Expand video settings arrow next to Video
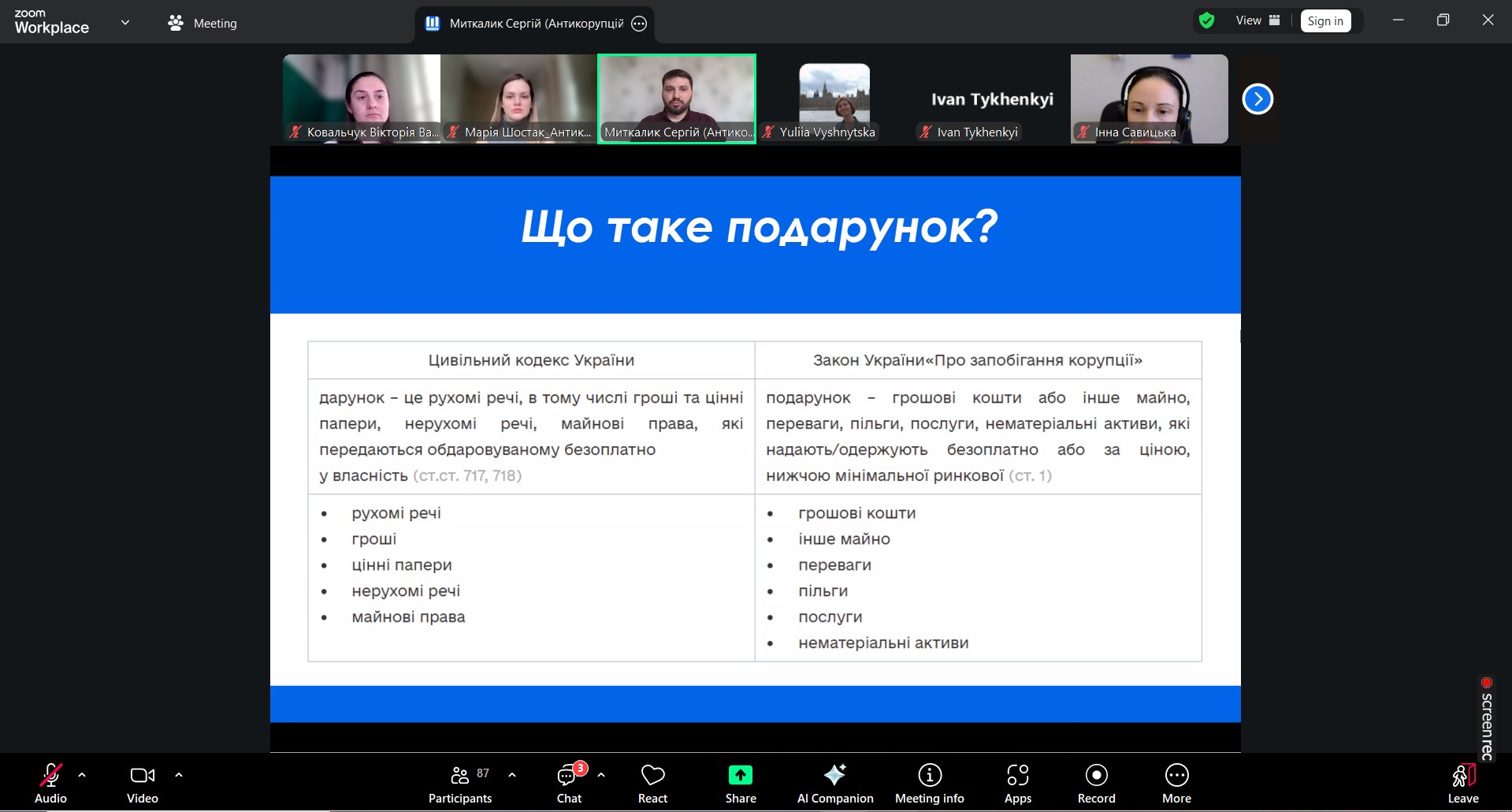Screen dimensions: 1512x812 click(179, 775)
